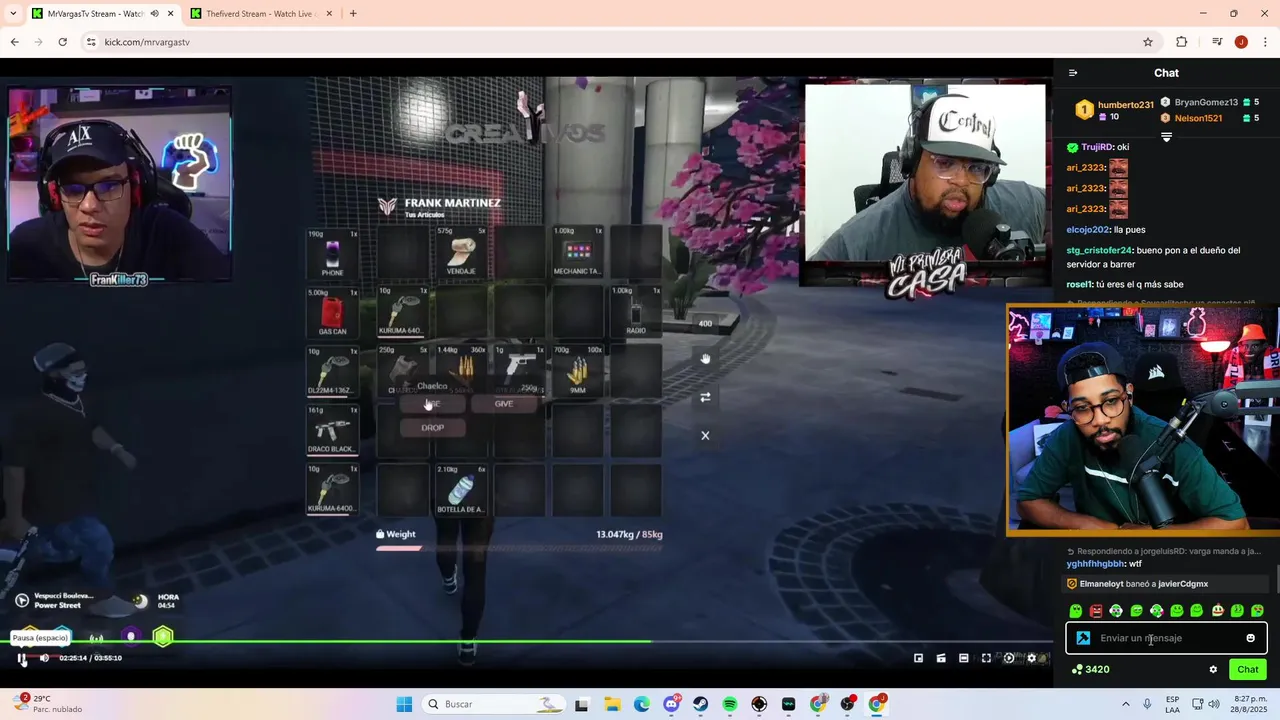Expand the gift leaderboard arrow
Viewport: 1280px width, 720px height.
pos(1166,137)
